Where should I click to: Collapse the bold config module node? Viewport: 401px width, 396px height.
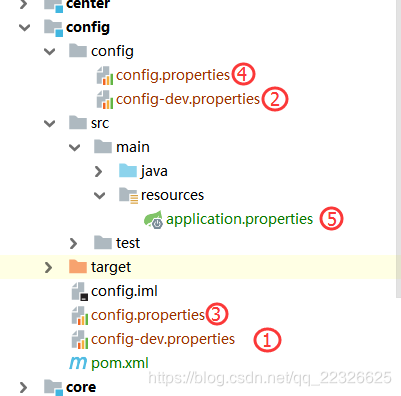(x=25, y=27)
